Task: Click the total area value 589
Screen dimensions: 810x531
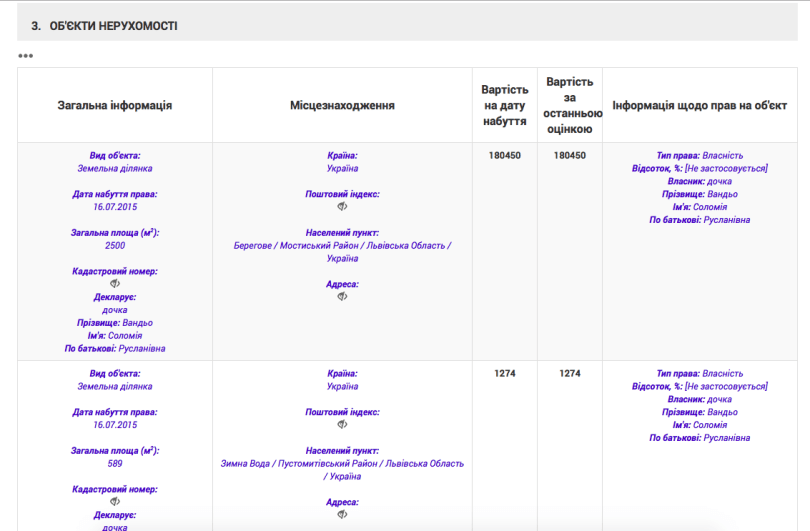Action: (x=115, y=463)
